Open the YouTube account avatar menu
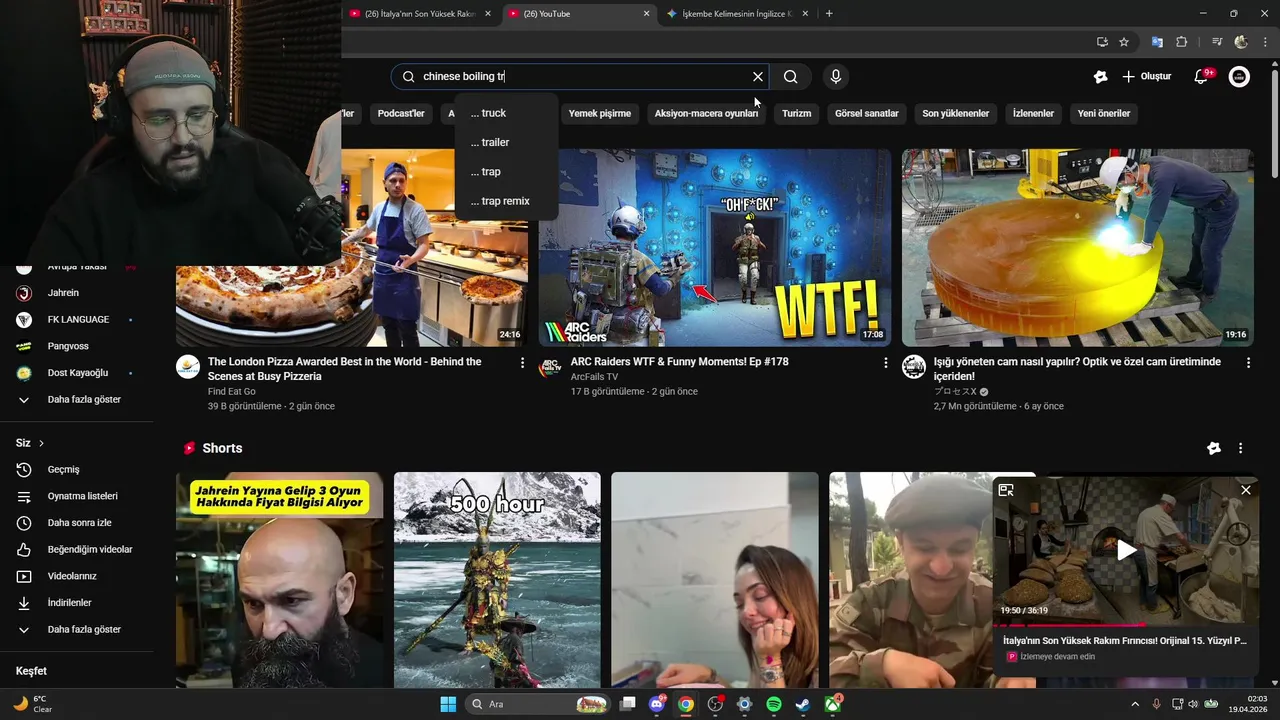 (1239, 77)
